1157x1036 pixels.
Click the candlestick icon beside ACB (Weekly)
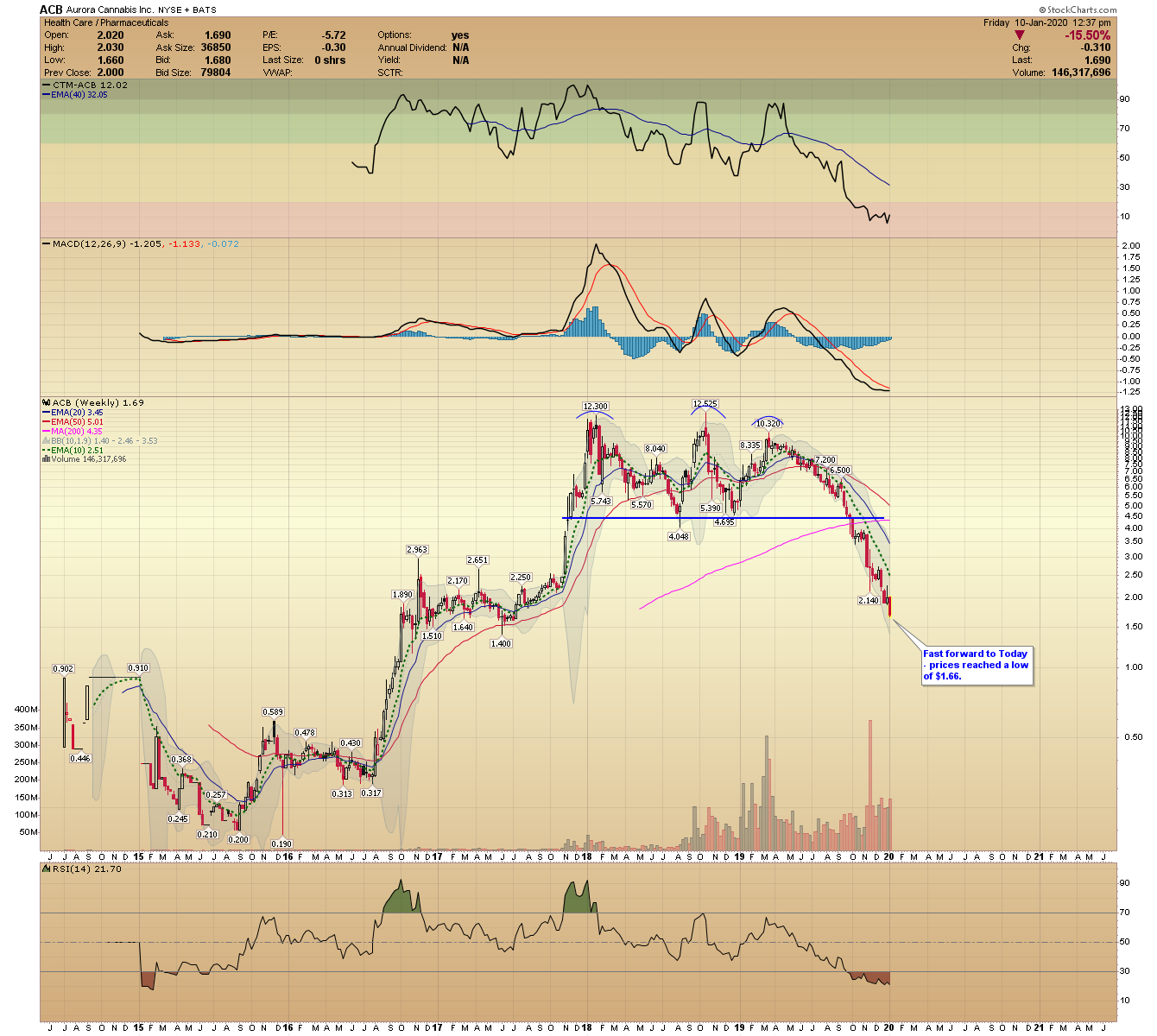47,403
